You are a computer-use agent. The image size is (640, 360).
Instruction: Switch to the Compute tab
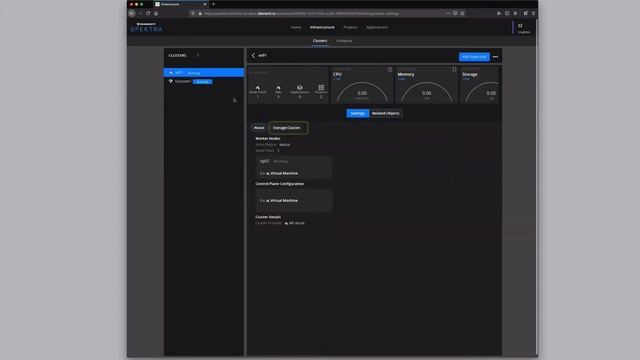(x=344, y=41)
